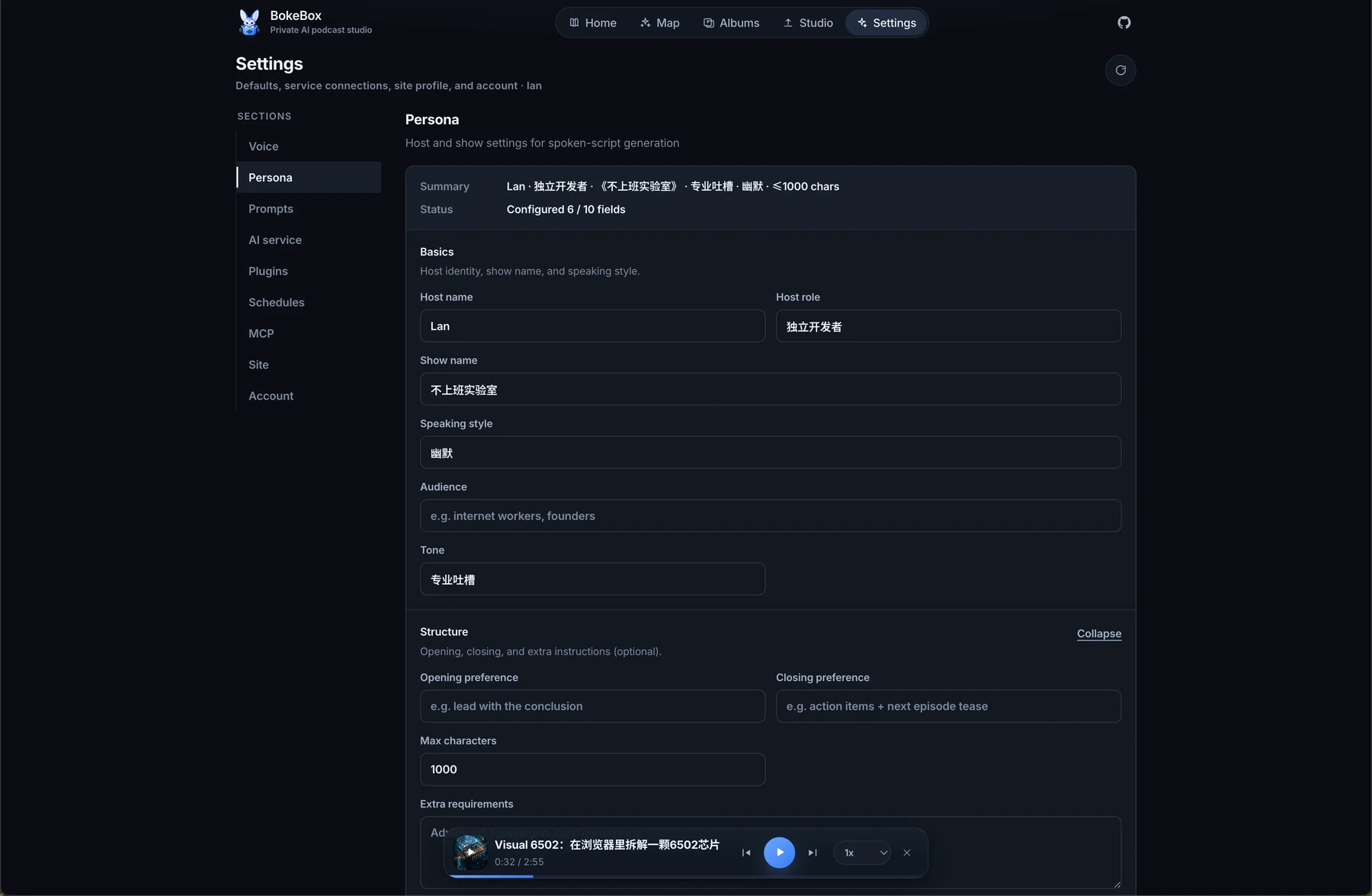Screen dimensions: 1372x896
Task: Click the episode cover thumbnail
Action: coord(470,853)
